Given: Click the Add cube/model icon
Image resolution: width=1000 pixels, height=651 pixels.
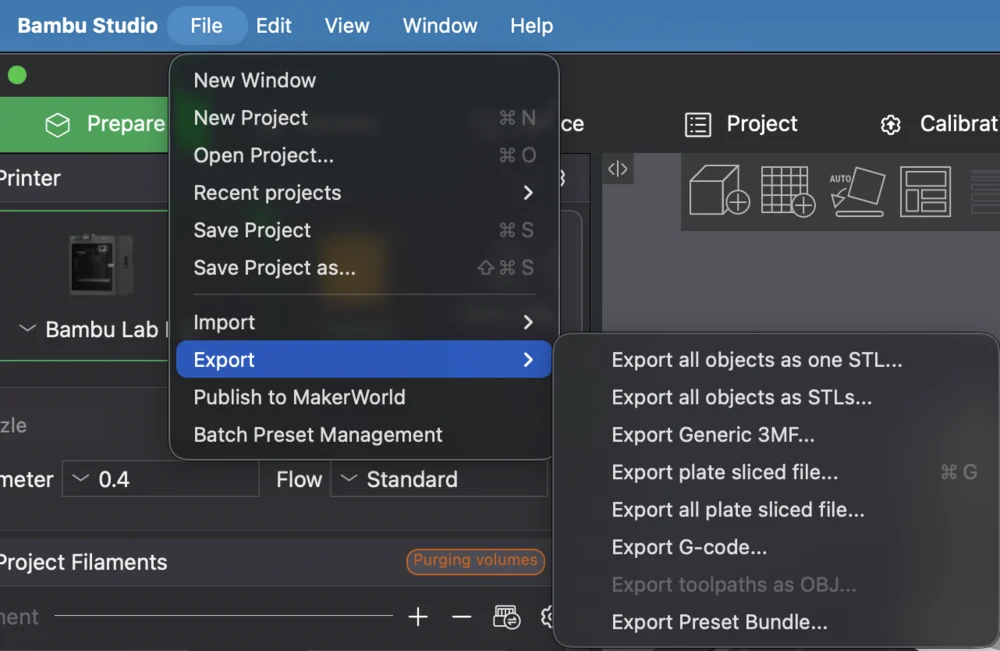Looking at the screenshot, I should click(719, 191).
